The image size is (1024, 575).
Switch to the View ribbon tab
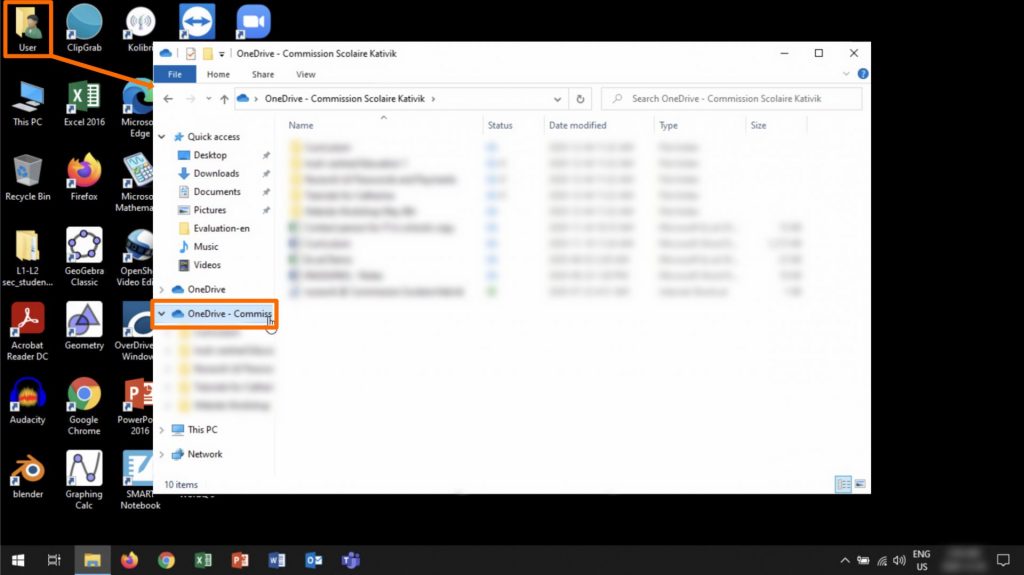tap(306, 74)
